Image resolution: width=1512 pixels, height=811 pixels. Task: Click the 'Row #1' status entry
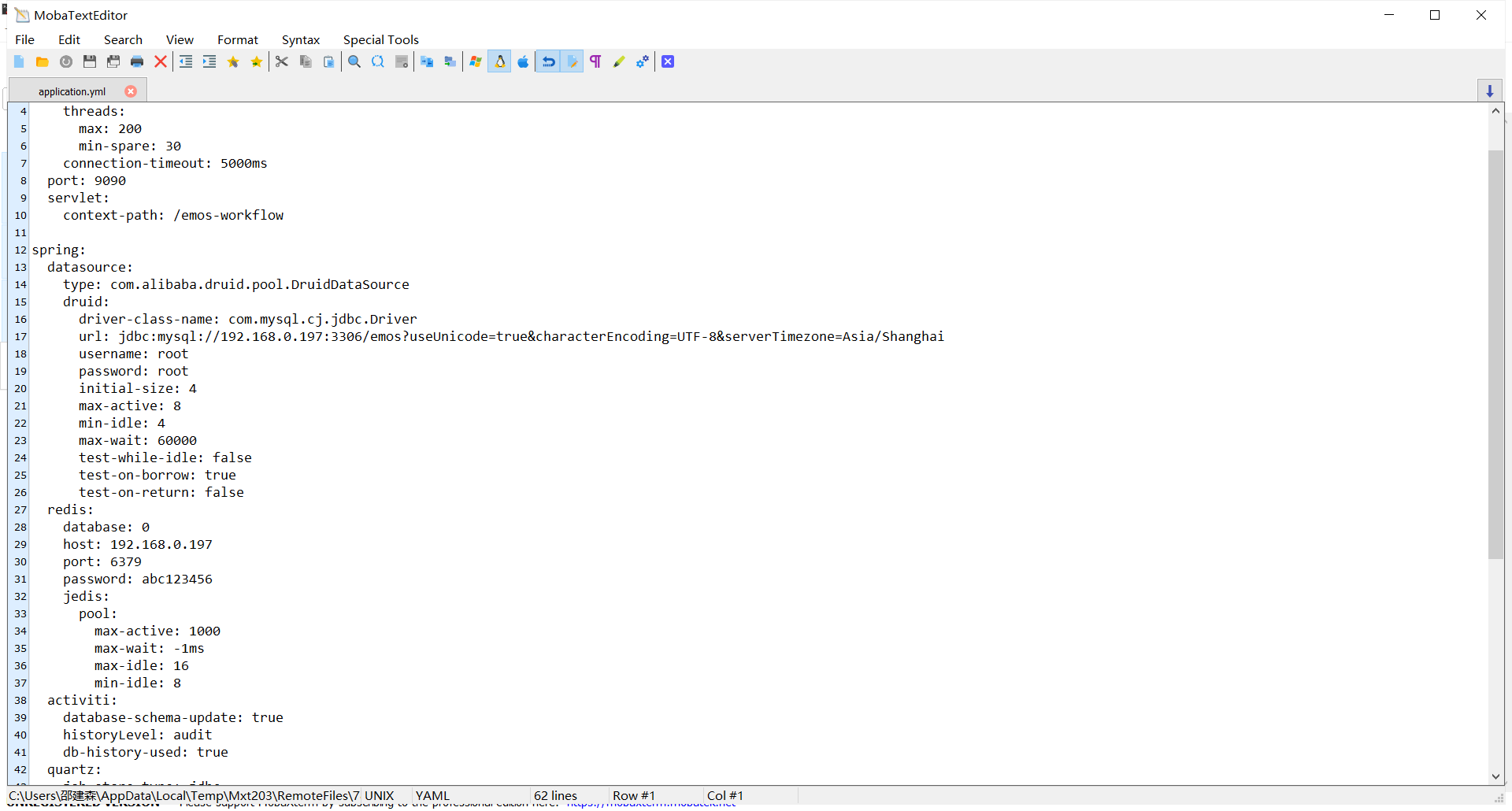634,795
